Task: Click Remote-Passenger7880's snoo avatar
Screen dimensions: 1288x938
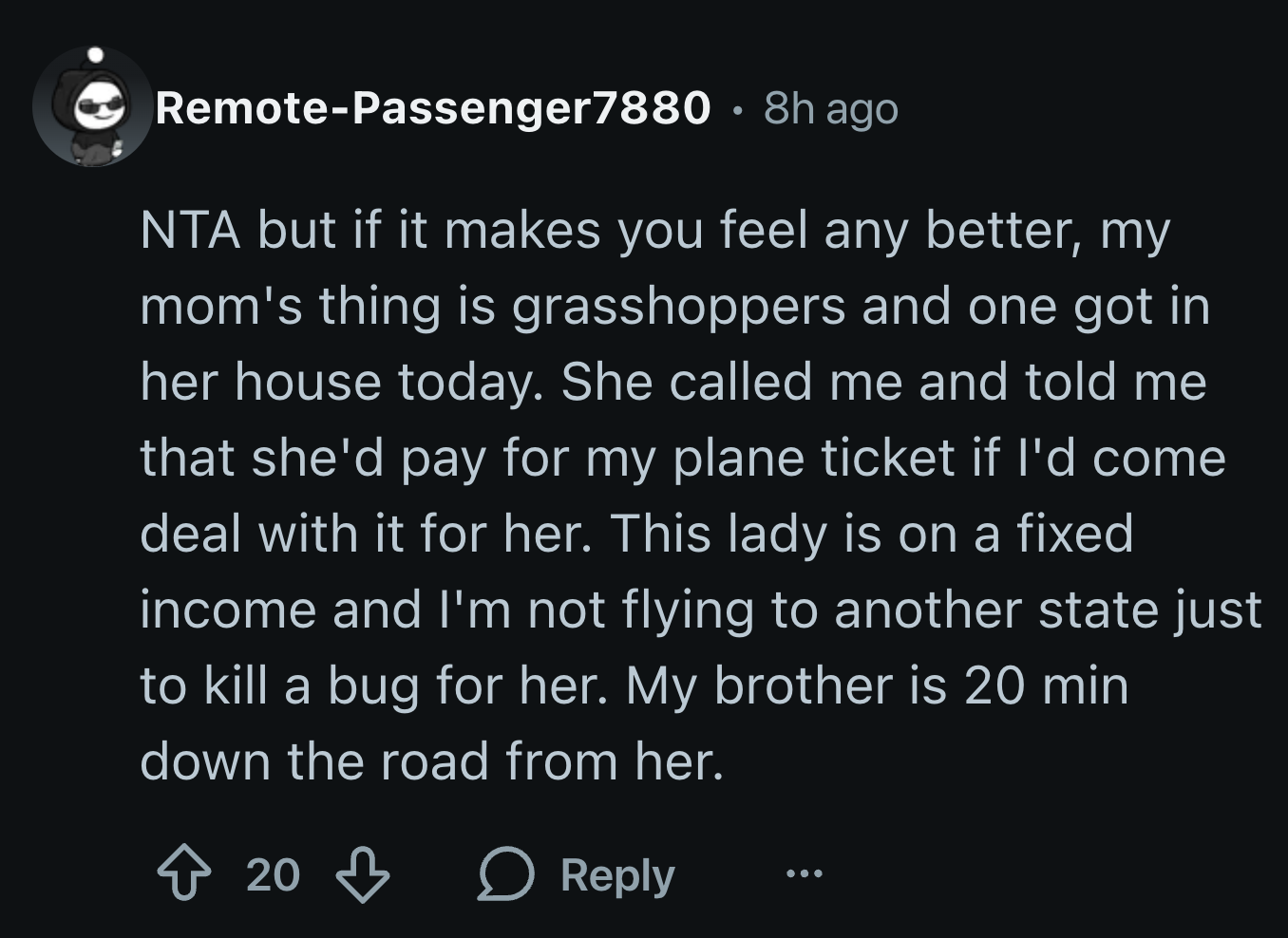Action: (x=92, y=107)
